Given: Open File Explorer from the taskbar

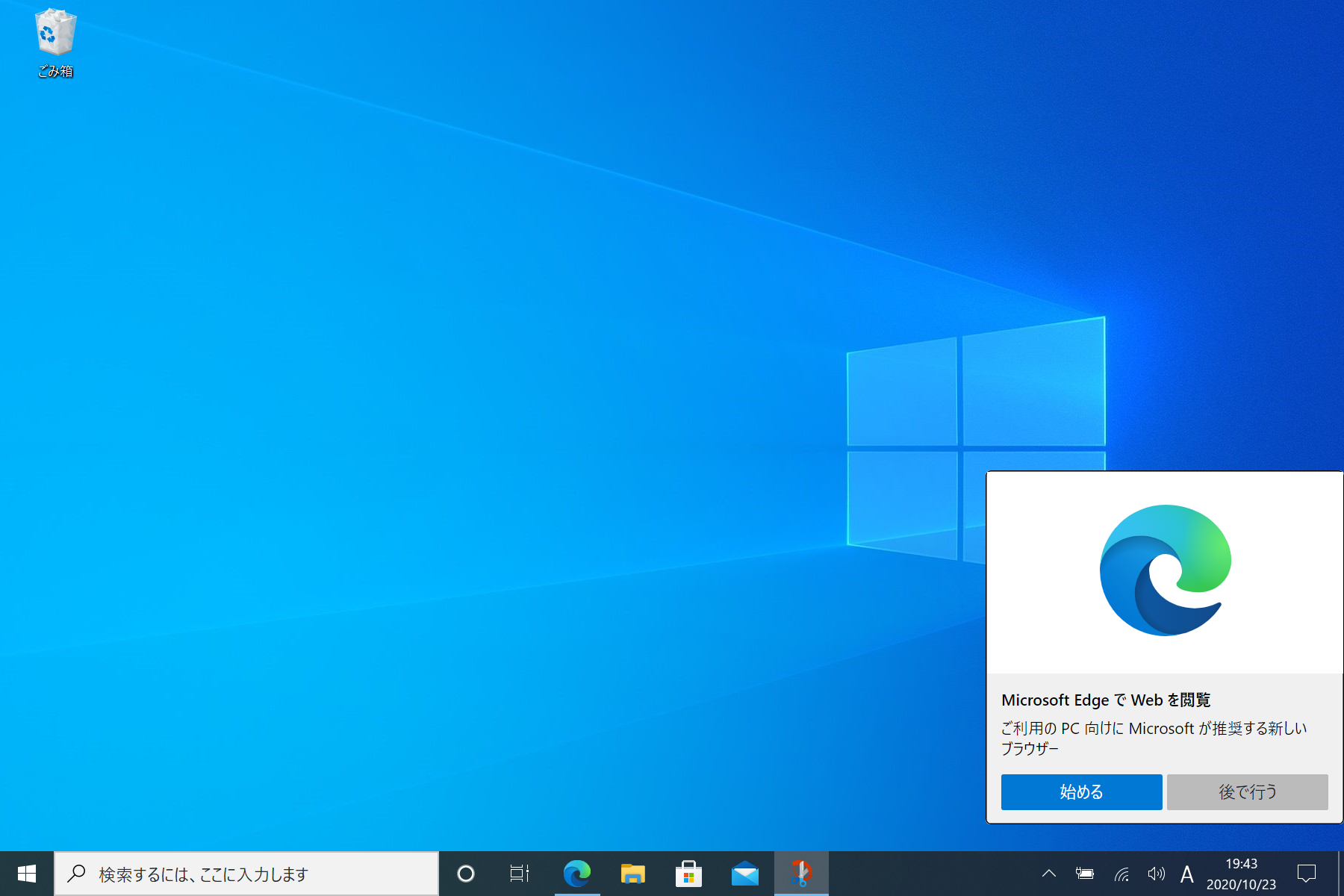Looking at the screenshot, I should (x=633, y=873).
